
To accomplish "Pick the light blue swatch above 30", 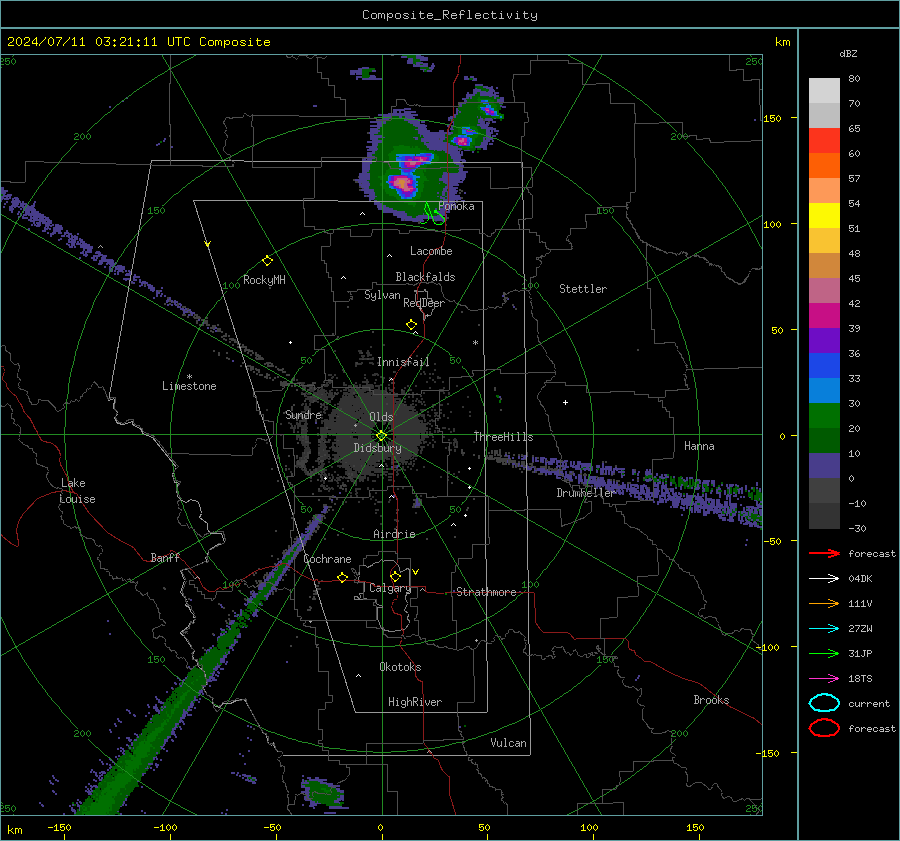I will pyautogui.click(x=824, y=390).
